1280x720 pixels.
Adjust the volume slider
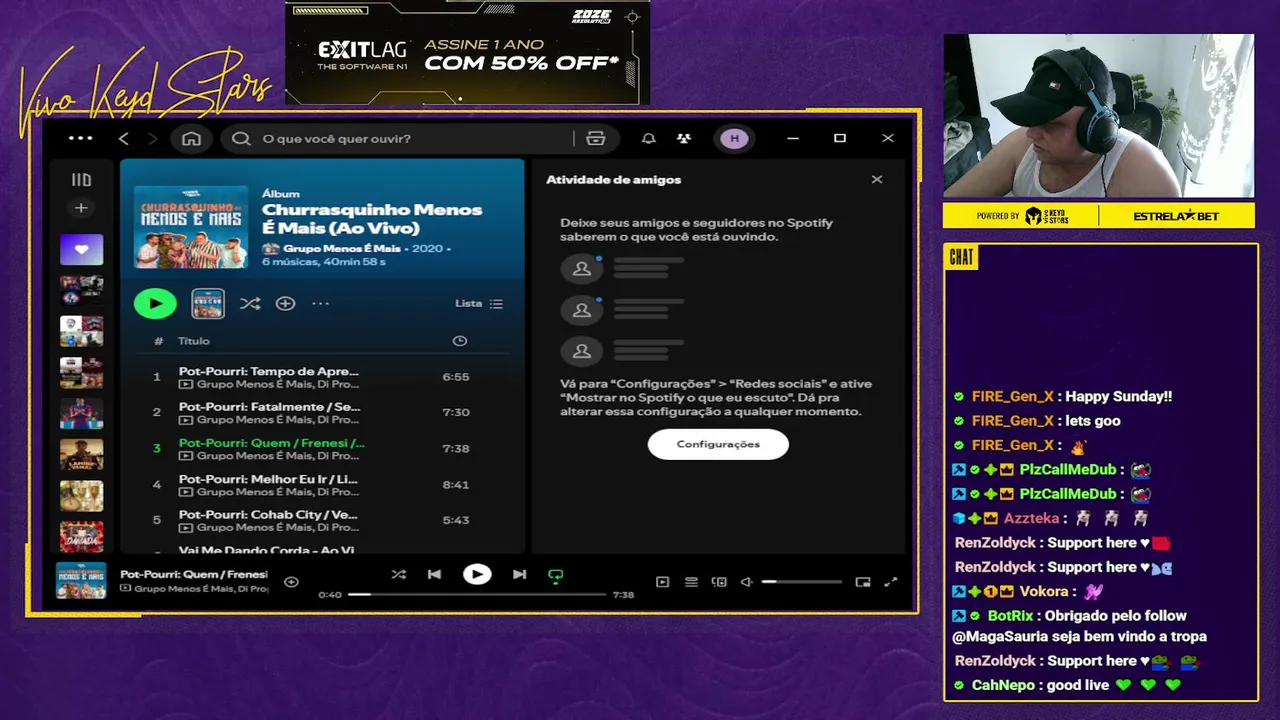click(x=801, y=582)
